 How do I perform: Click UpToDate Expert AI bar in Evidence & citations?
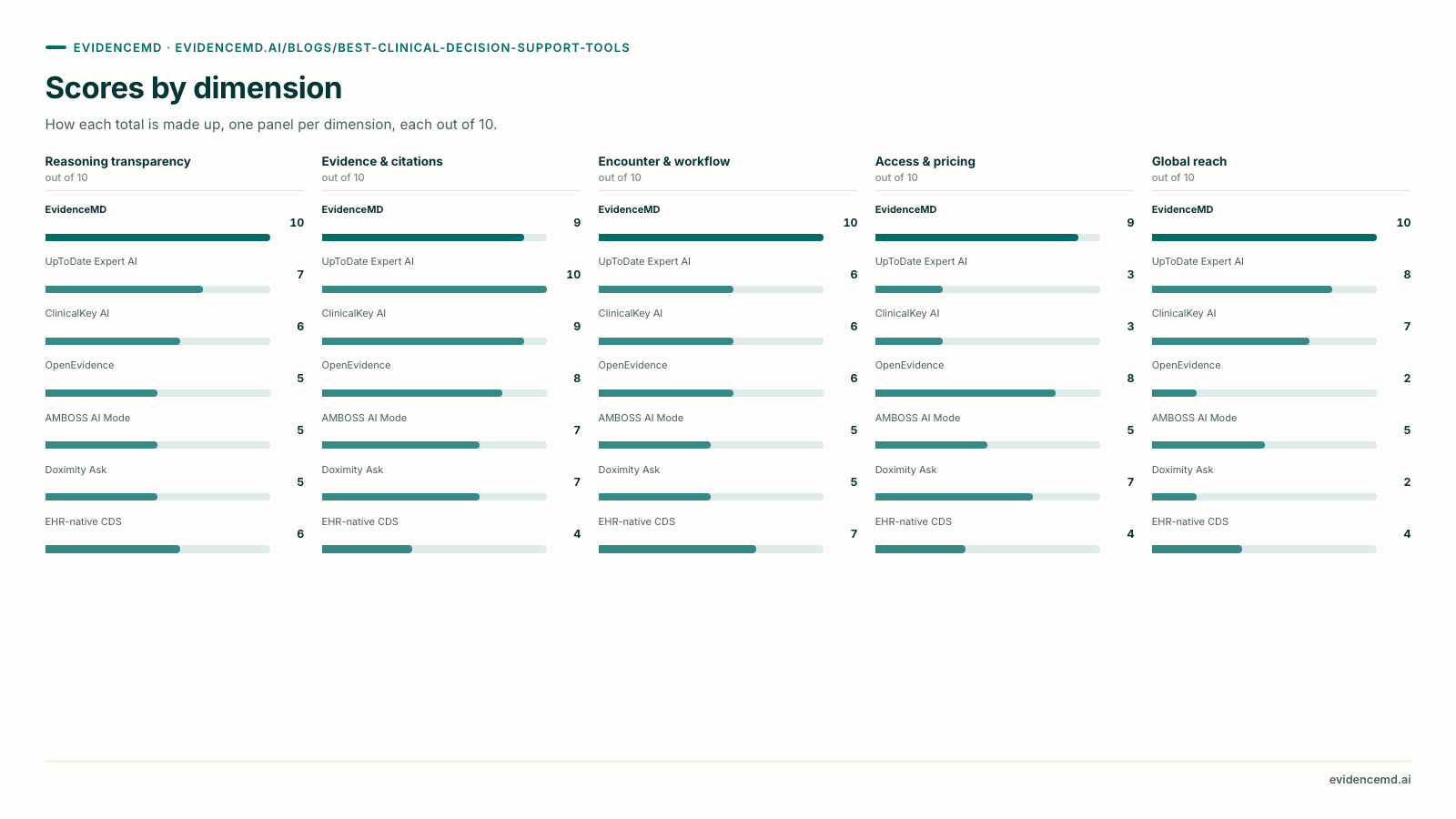coord(434,289)
